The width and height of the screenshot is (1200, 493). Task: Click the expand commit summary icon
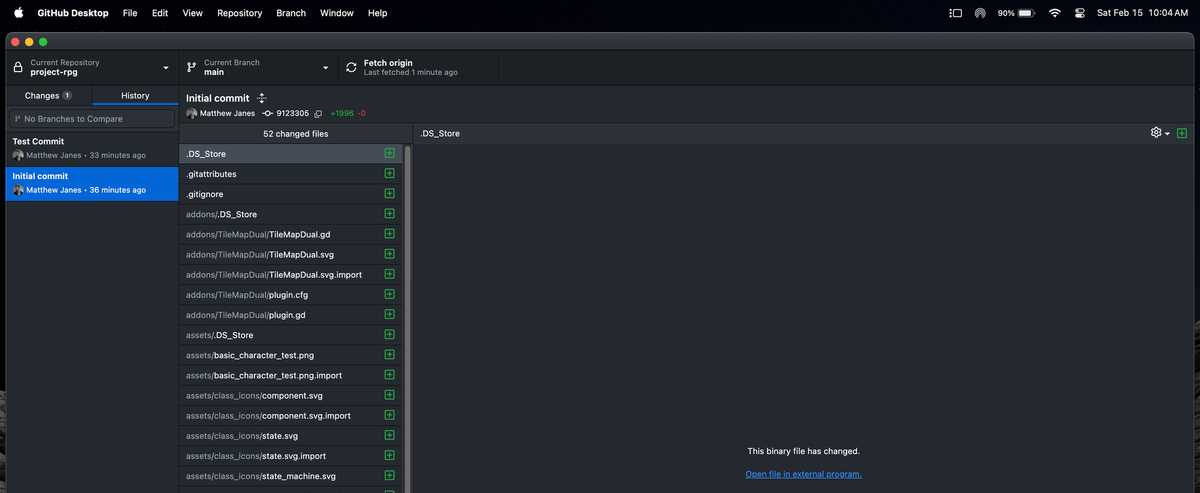(262, 98)
